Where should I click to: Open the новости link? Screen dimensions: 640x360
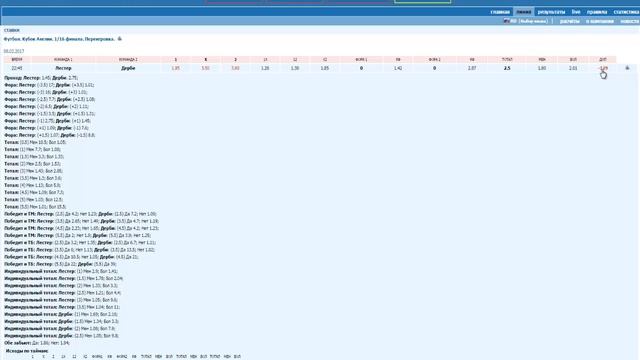[x=629, y=21]
